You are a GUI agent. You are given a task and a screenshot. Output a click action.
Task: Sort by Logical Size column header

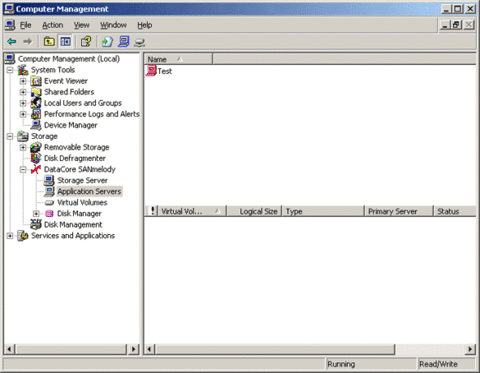coord(254,211)
